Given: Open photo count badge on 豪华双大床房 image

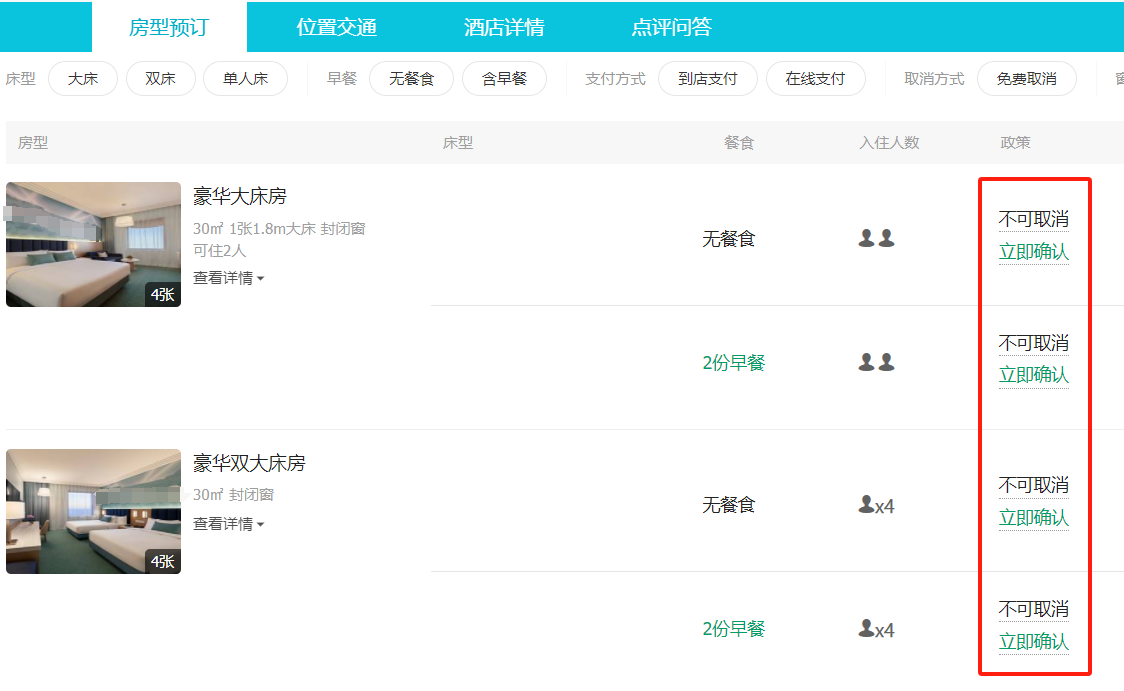Looking at the screenshot, I should (x=162, y=561).
